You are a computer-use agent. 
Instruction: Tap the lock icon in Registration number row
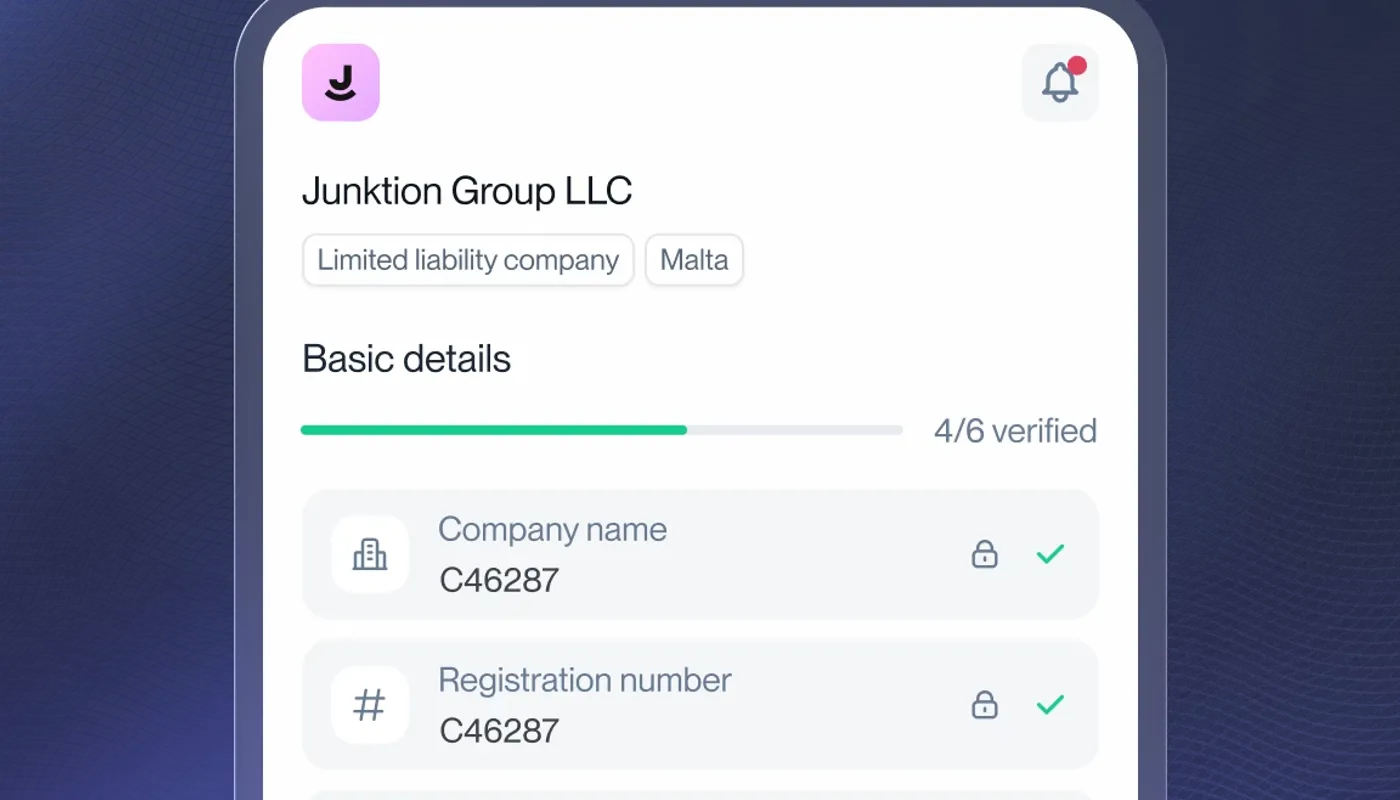pyautogui.click(x=985, y=705)
